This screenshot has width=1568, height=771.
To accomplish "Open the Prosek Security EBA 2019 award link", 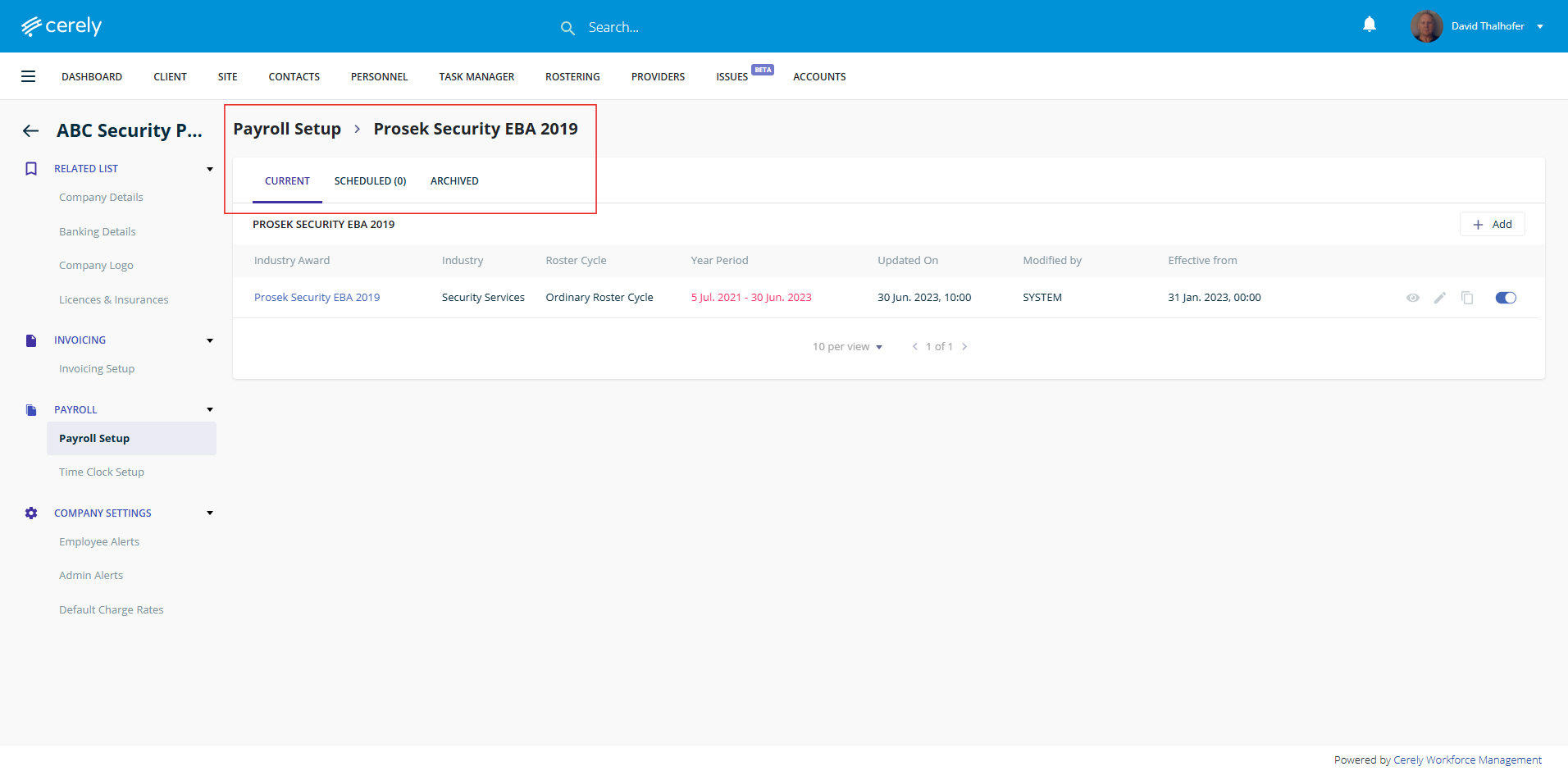I will (x=317, y=298).
